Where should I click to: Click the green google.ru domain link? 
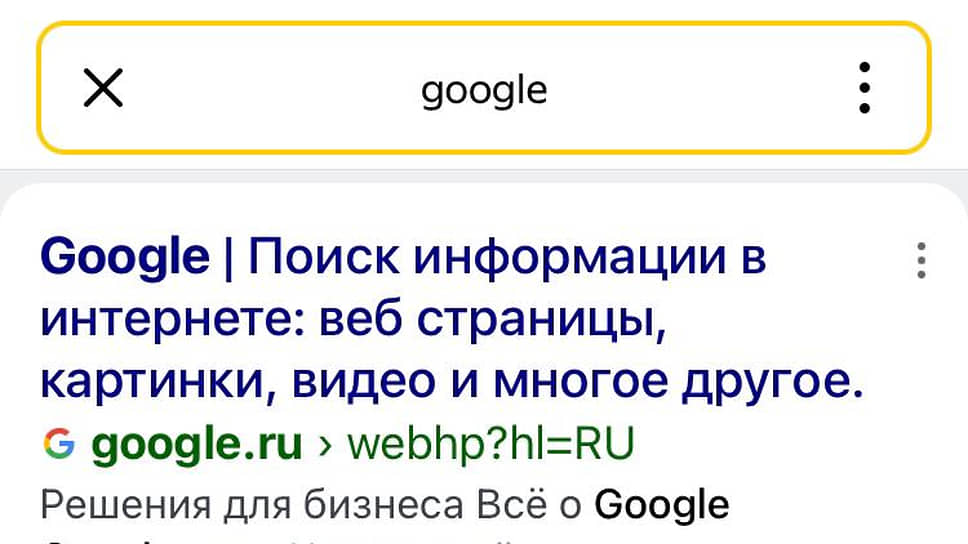(x=197, y=444)
